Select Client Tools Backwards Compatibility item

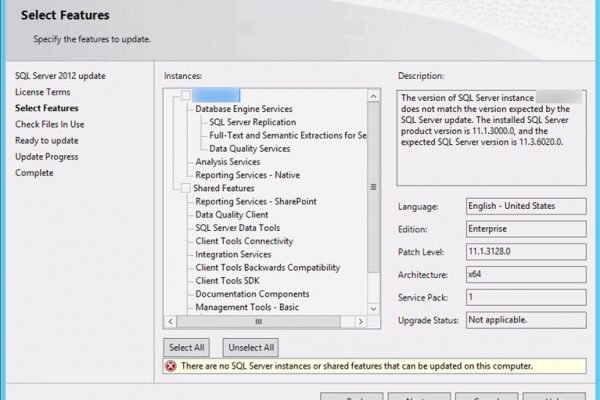267,268
